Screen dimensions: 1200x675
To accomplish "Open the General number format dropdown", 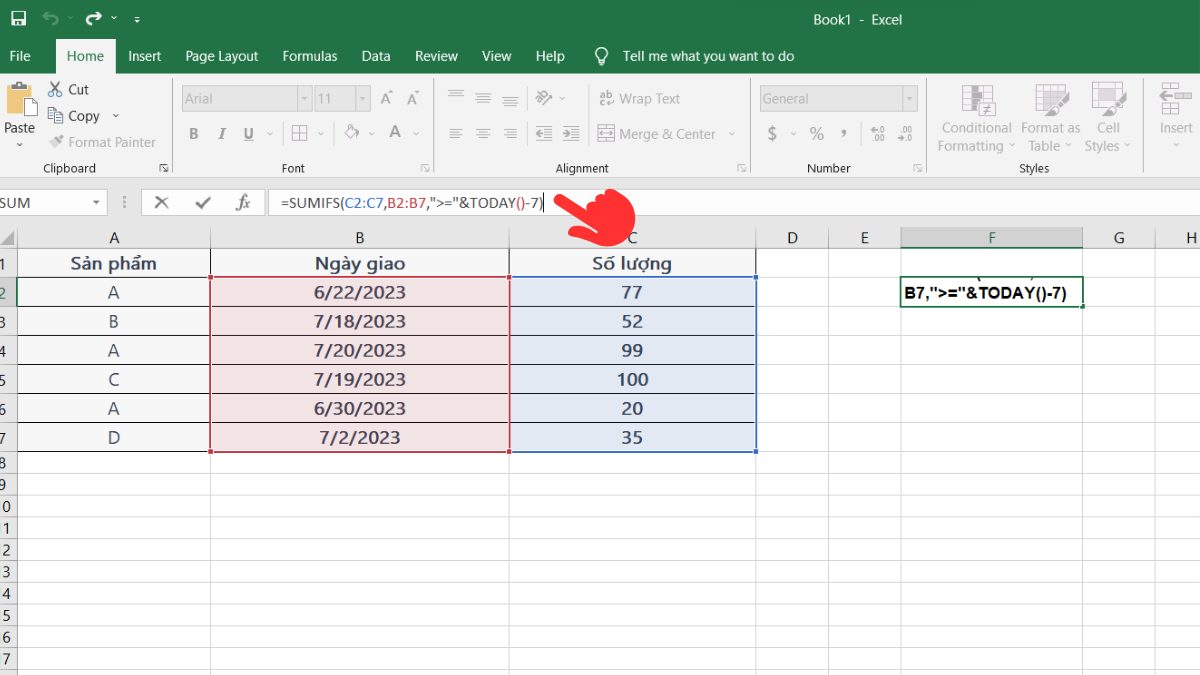I will point(909,99).
